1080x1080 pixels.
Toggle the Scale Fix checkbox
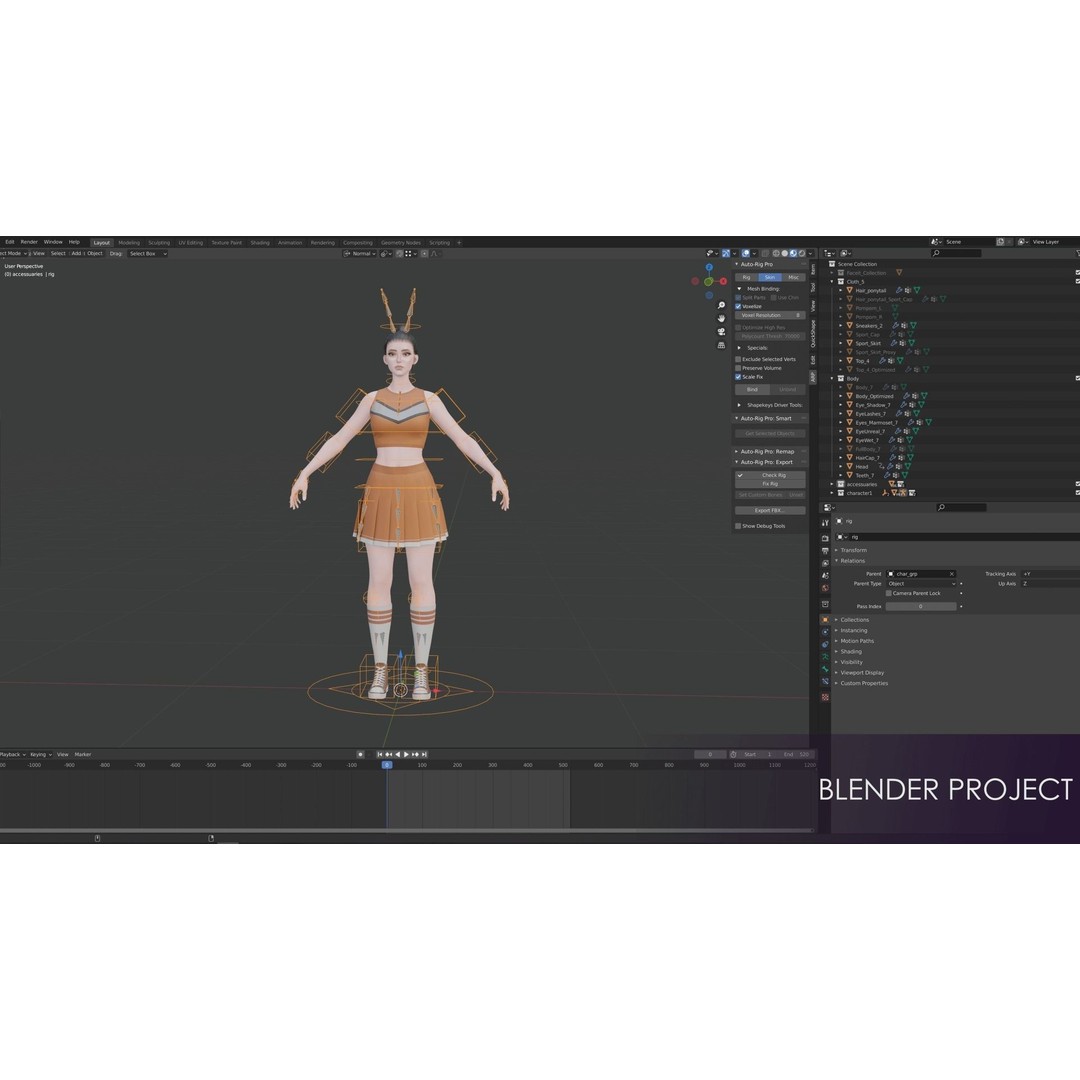click(738, 377)
